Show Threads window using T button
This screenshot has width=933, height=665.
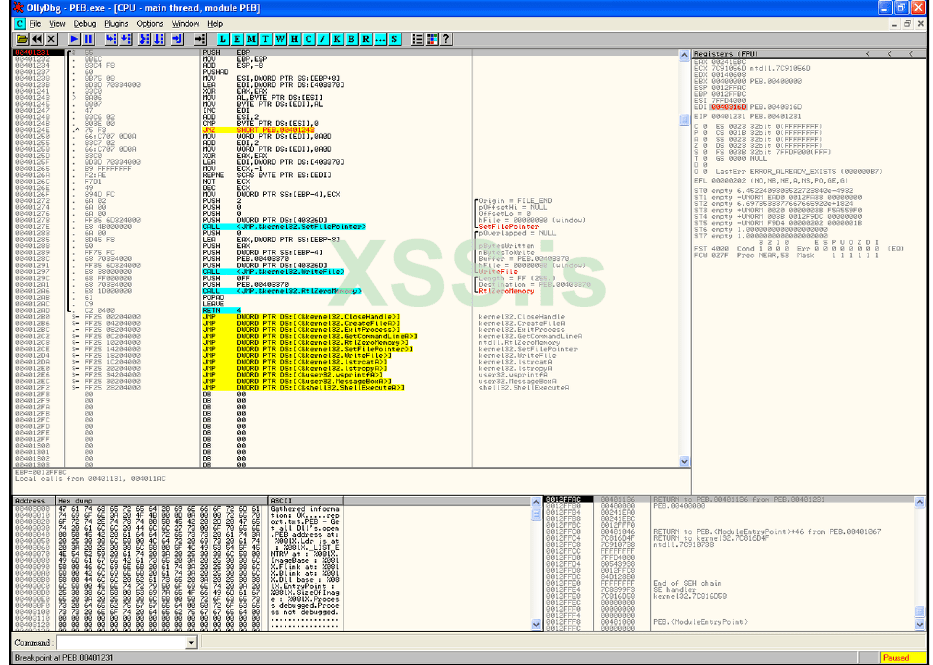(266, 39)
